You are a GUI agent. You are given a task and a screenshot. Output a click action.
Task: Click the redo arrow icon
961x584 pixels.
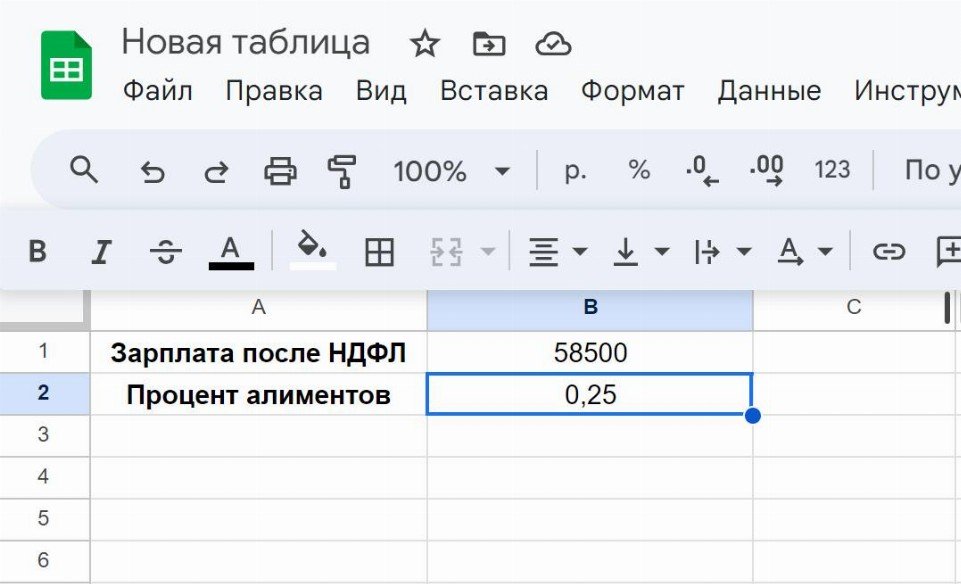[x=216, y=171]
